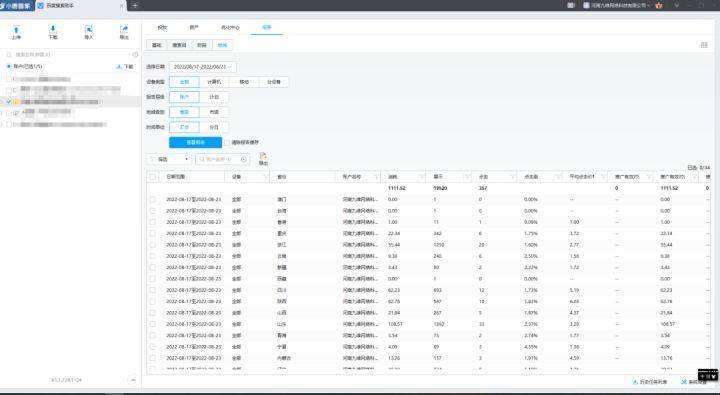This screenshot has height=395, width=720.
Task: Click the filter icon in 展示 column header
Action: (467, 177)
